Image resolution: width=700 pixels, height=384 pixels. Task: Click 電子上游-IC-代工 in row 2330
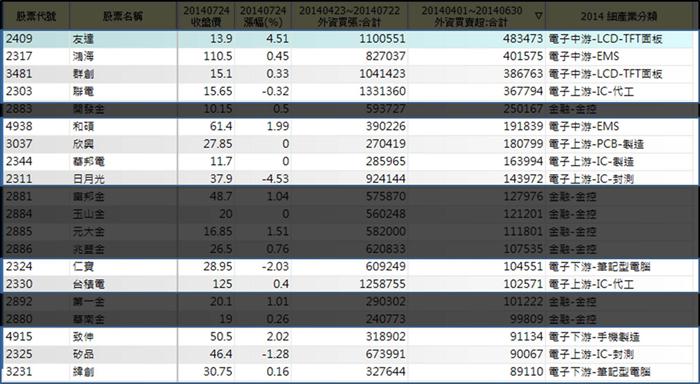click(591, 284)
